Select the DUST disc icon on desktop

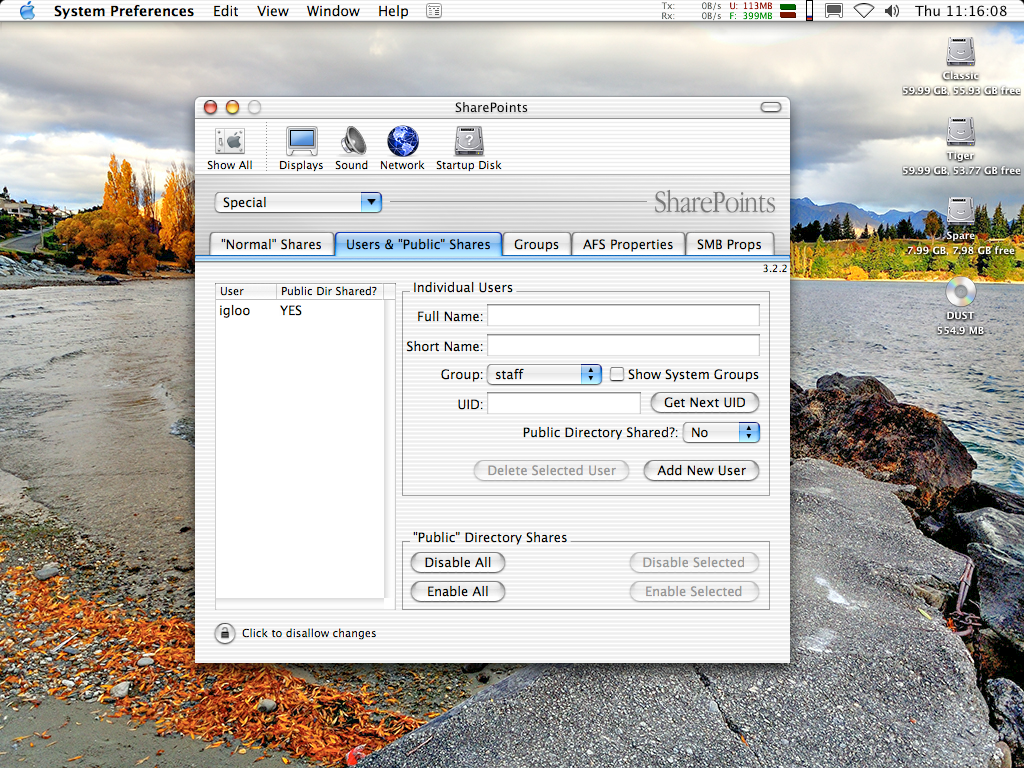[x=961, y=292]
